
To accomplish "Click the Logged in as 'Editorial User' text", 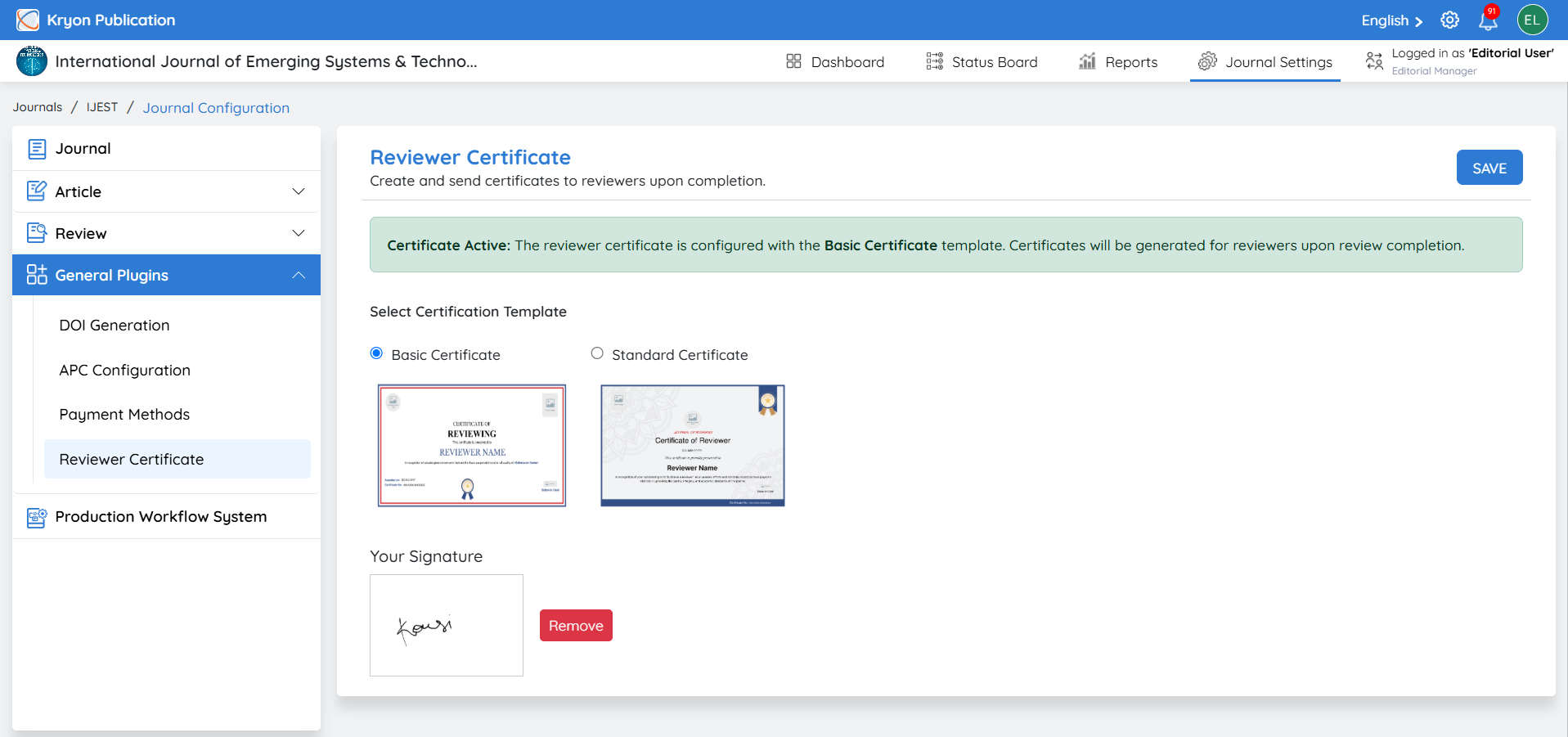I will click(1472, 53).
